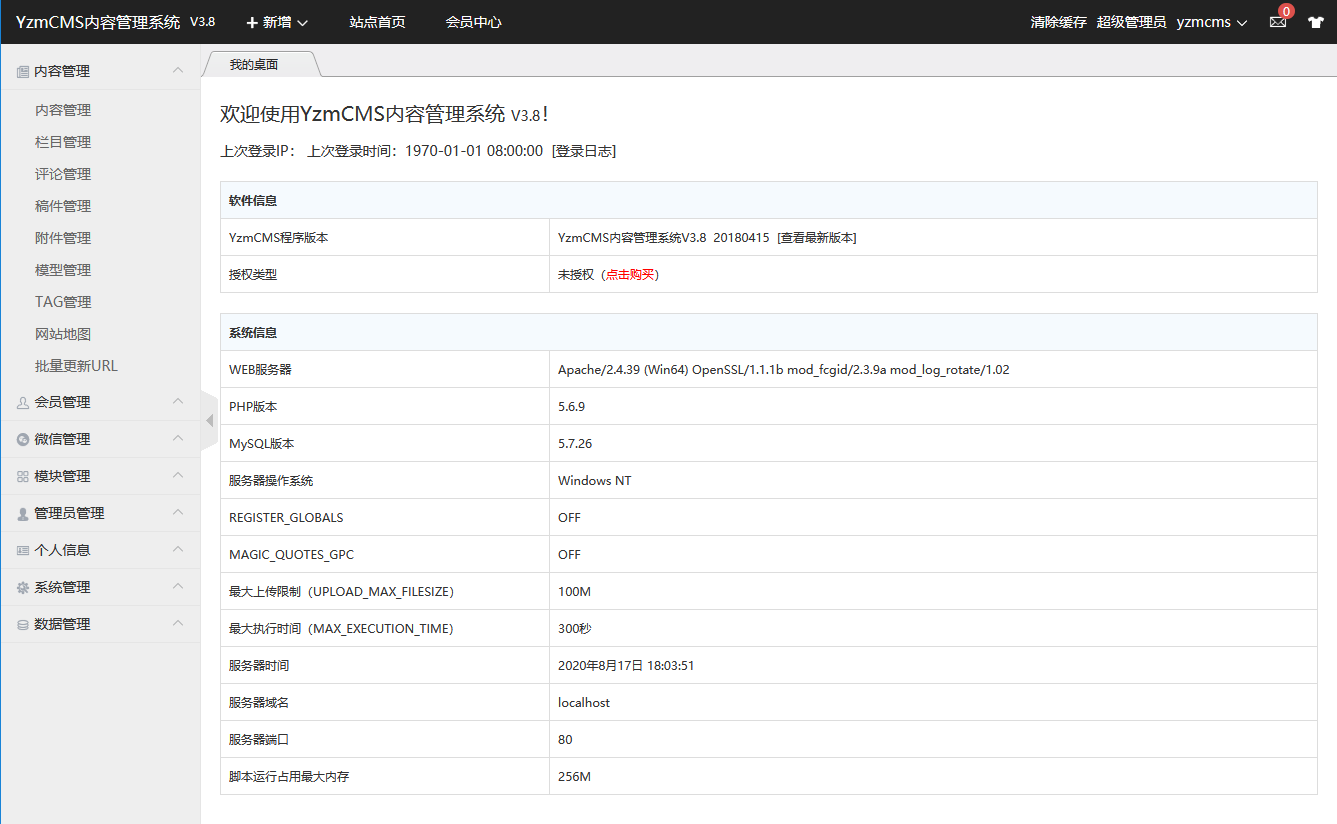Open the mail messages envelope icon
This screenshot has width=1337, height=824.
(x=1277, y=22)
